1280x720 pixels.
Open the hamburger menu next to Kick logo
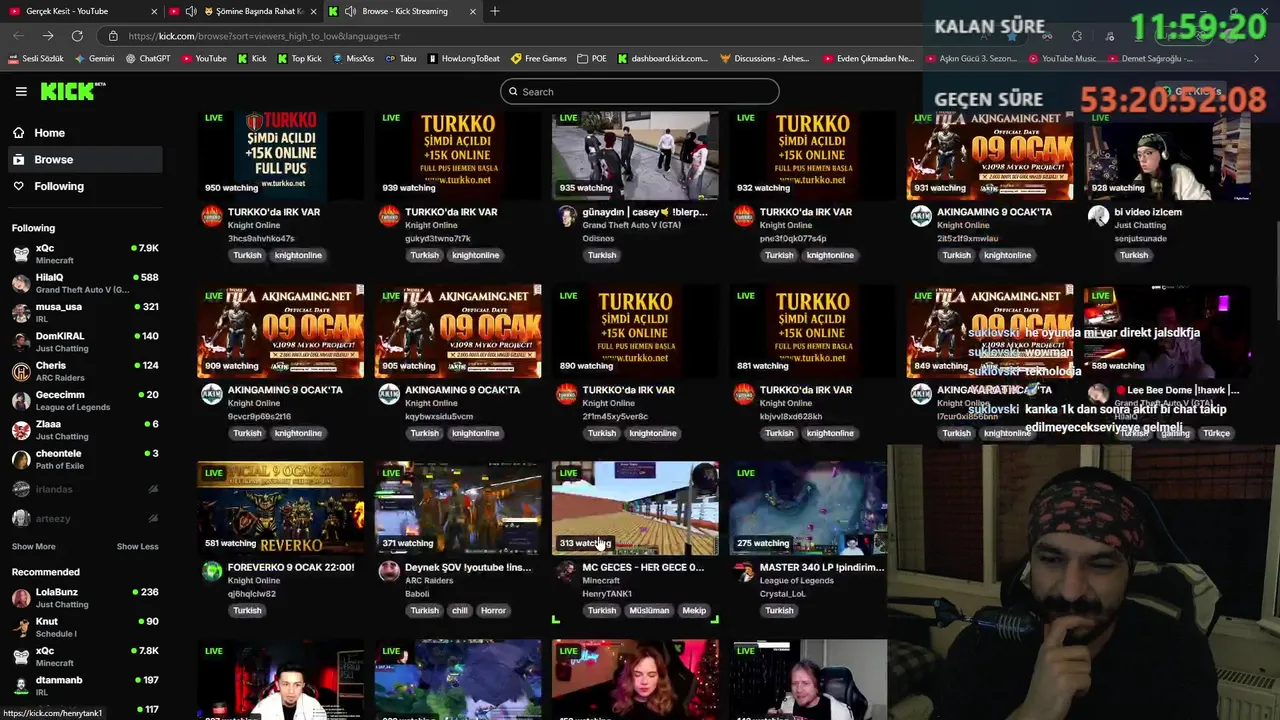pos(21,91)
